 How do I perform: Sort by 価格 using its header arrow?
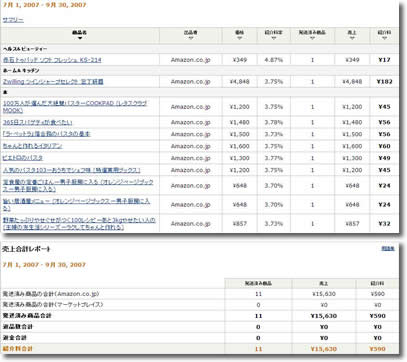[239, 38]
